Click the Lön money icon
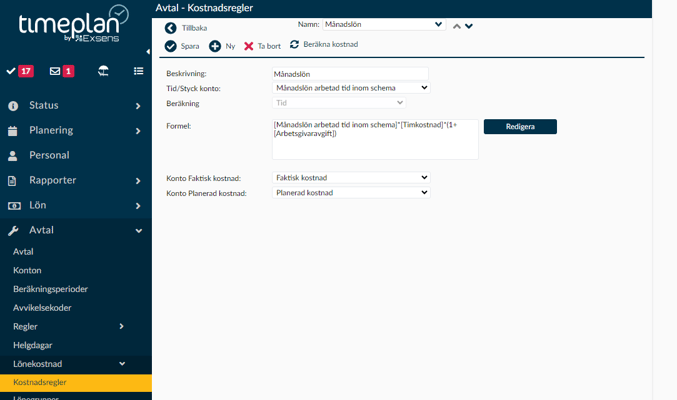Image resolution: width=677 pixels, height=400 pixels. (14, 206)
